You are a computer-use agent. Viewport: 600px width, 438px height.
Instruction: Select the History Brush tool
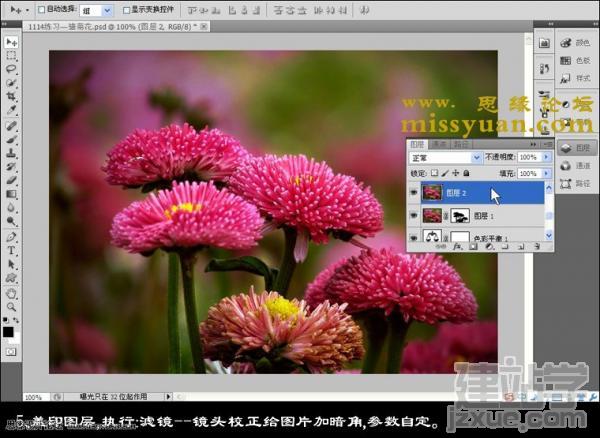pos(11,167)
